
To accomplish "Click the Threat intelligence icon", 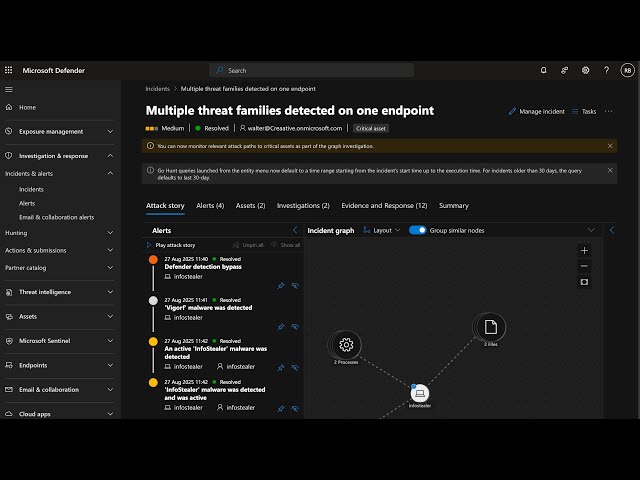I will pyautogui.click(x=9, y=292).
